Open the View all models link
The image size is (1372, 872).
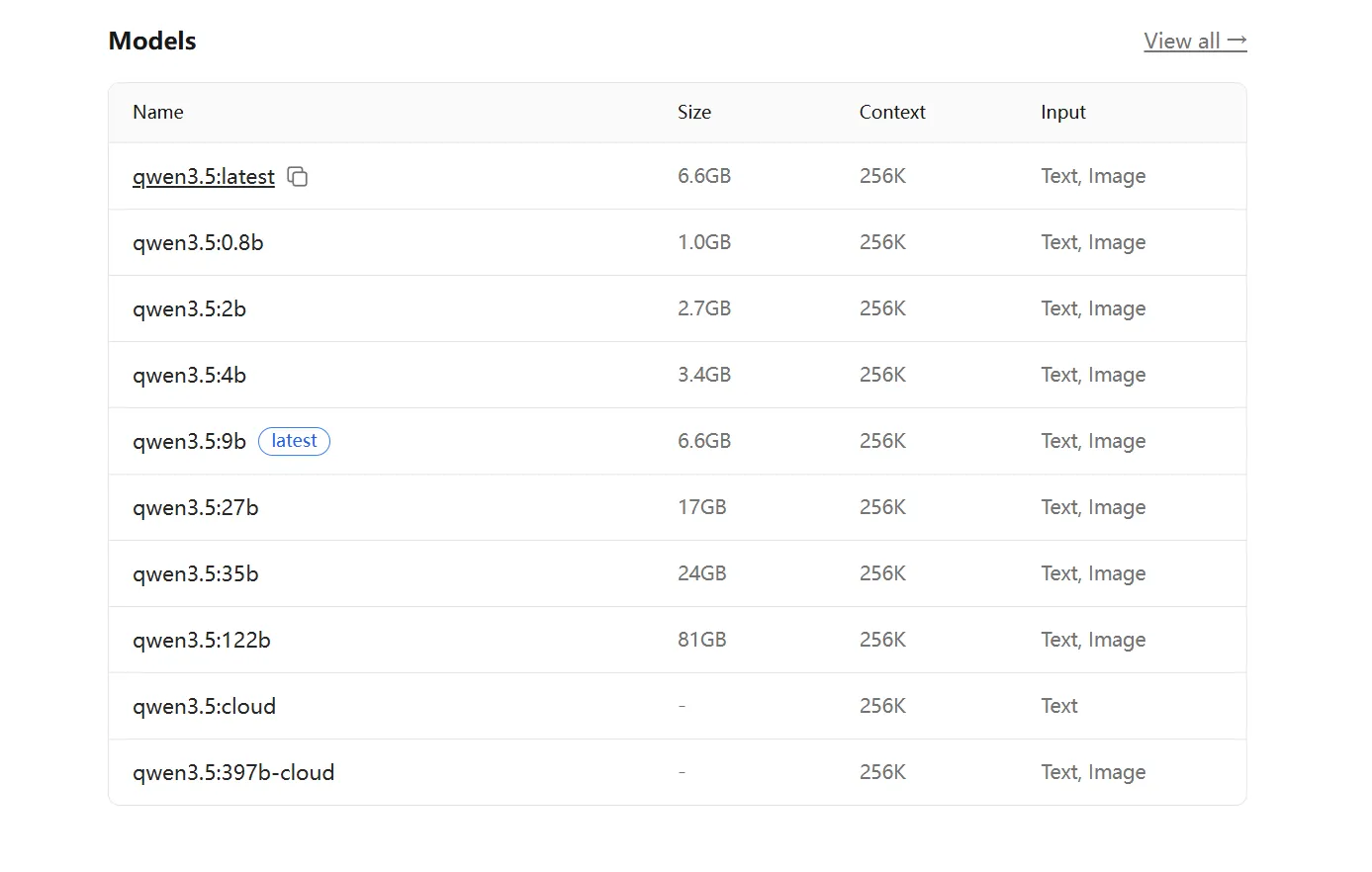tap(1181, 41)
